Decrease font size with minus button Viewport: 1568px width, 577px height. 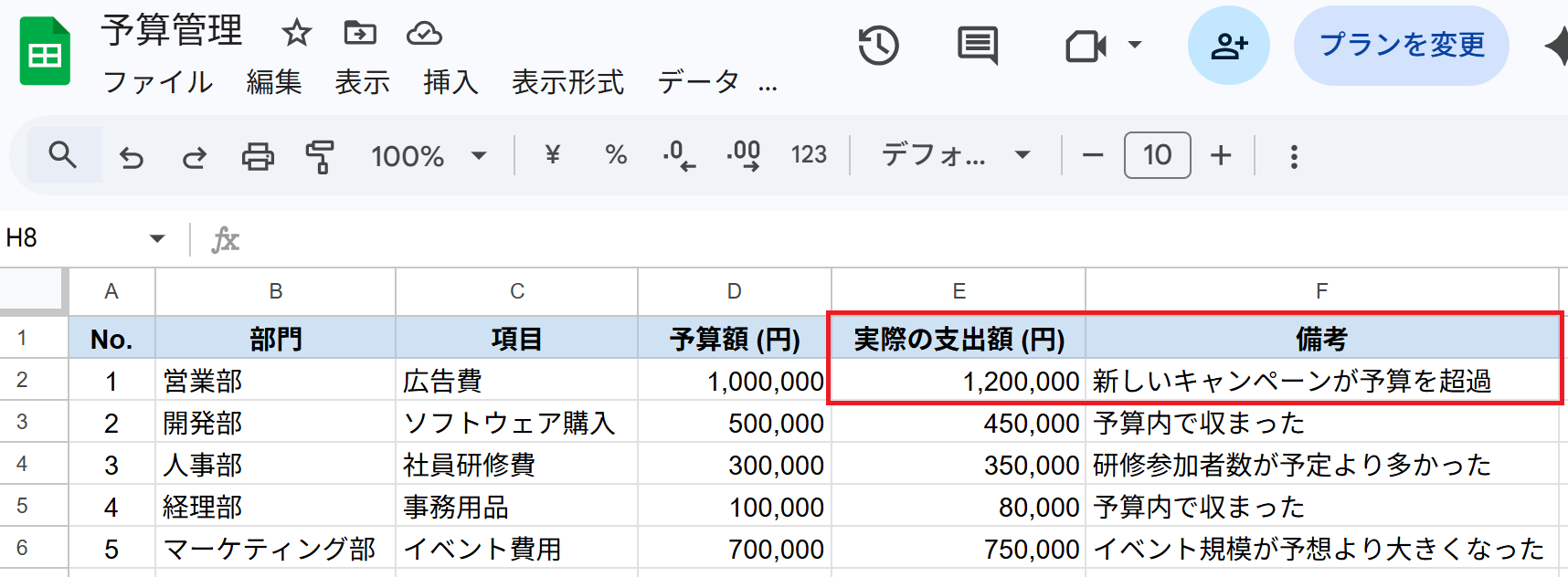(1093, 156)
